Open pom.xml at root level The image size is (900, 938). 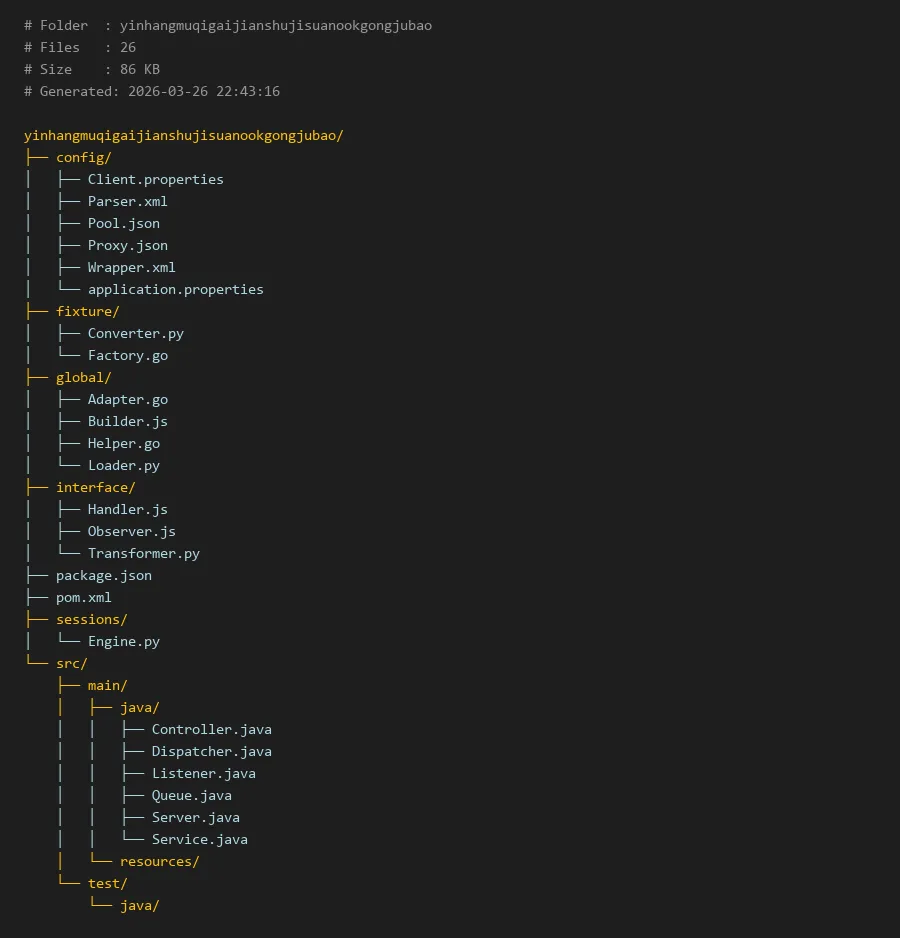[x=83, y=598]
